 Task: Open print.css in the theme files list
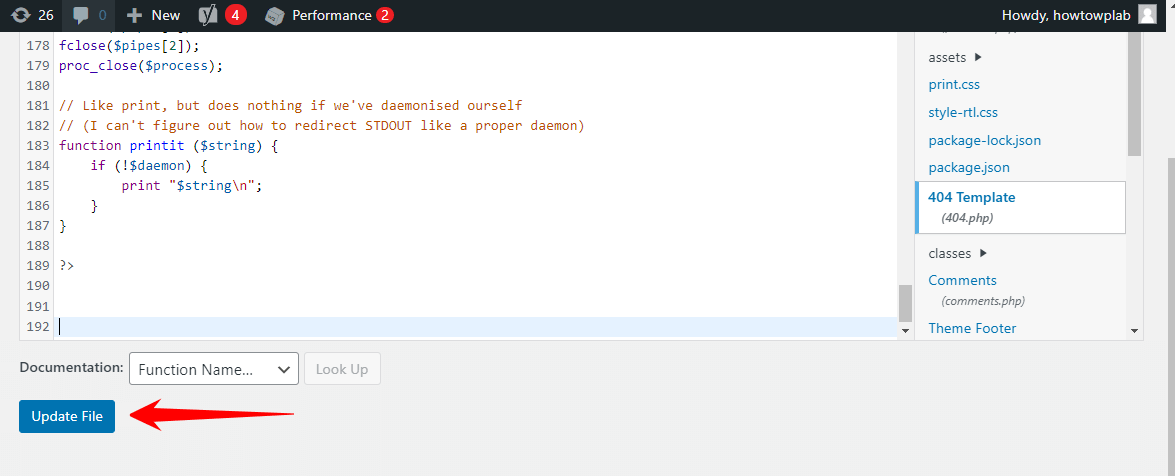point(954,85)
